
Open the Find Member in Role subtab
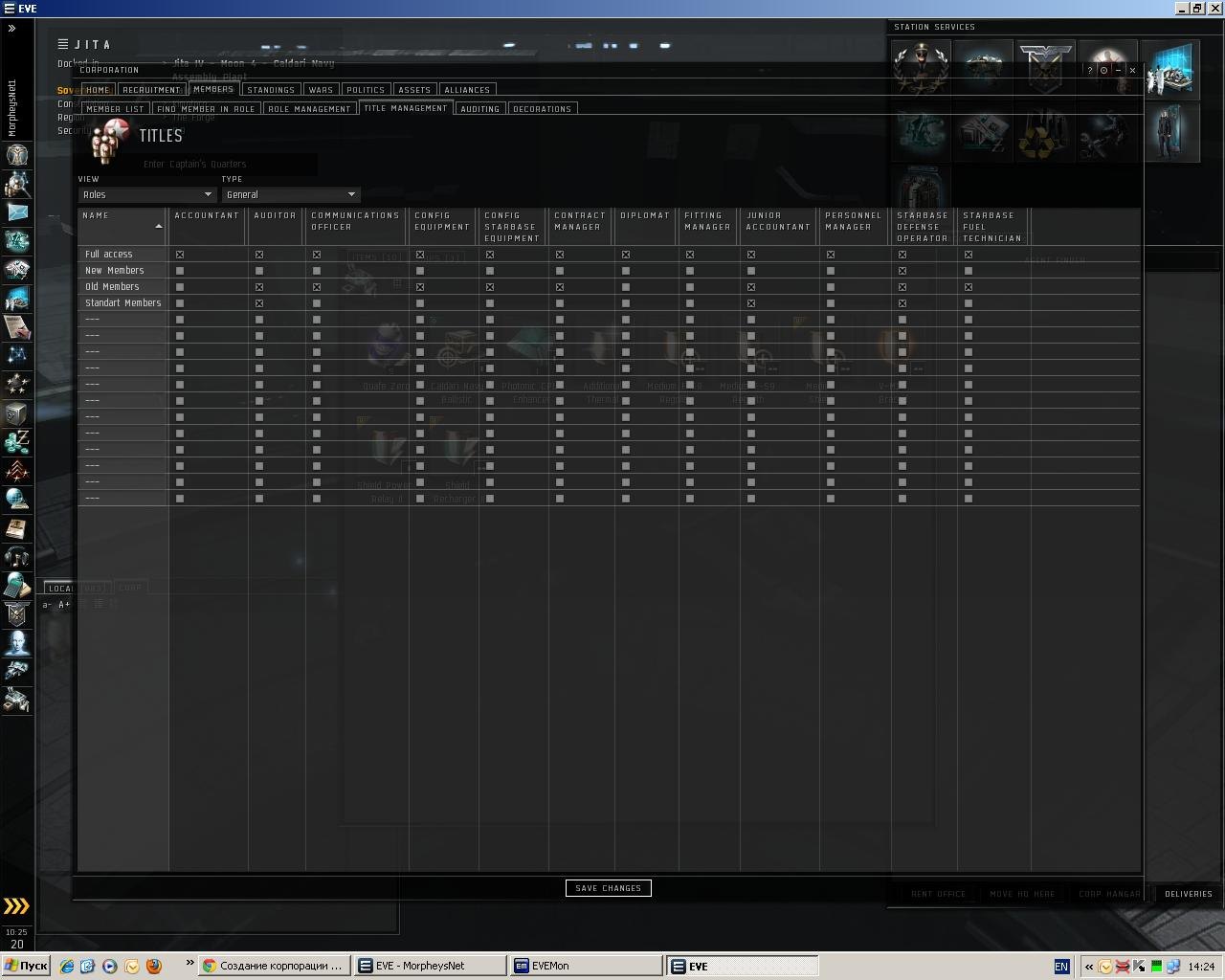click(x=206, y=109)
